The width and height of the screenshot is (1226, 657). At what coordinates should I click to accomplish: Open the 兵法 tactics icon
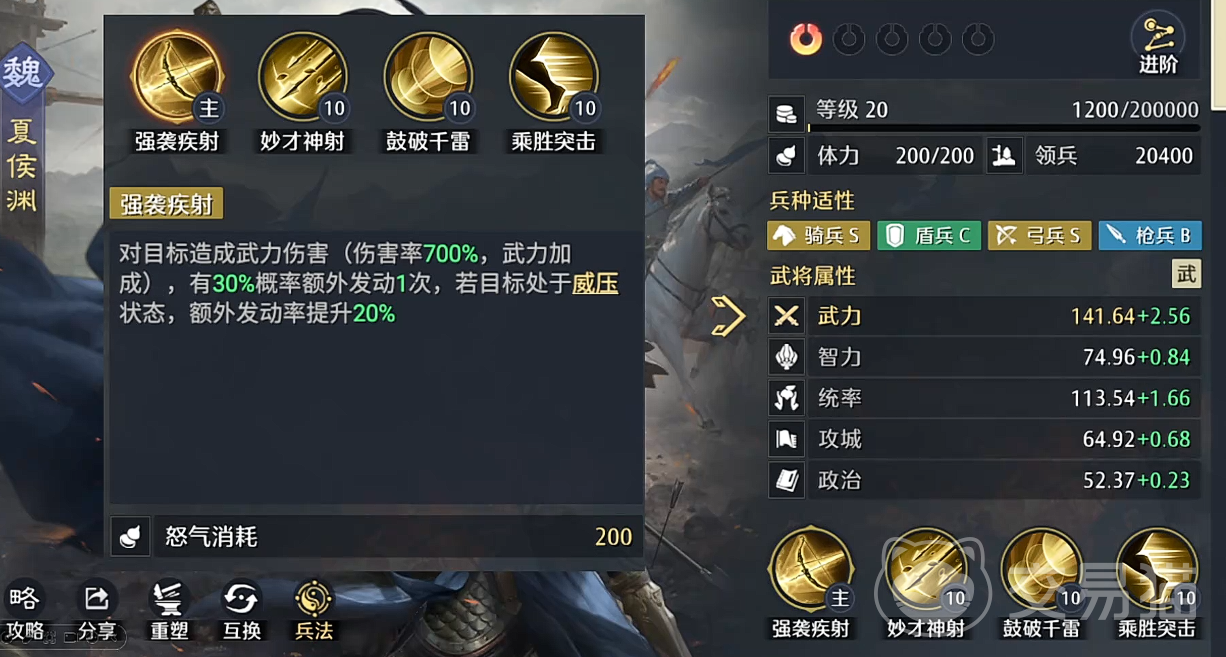314,611
